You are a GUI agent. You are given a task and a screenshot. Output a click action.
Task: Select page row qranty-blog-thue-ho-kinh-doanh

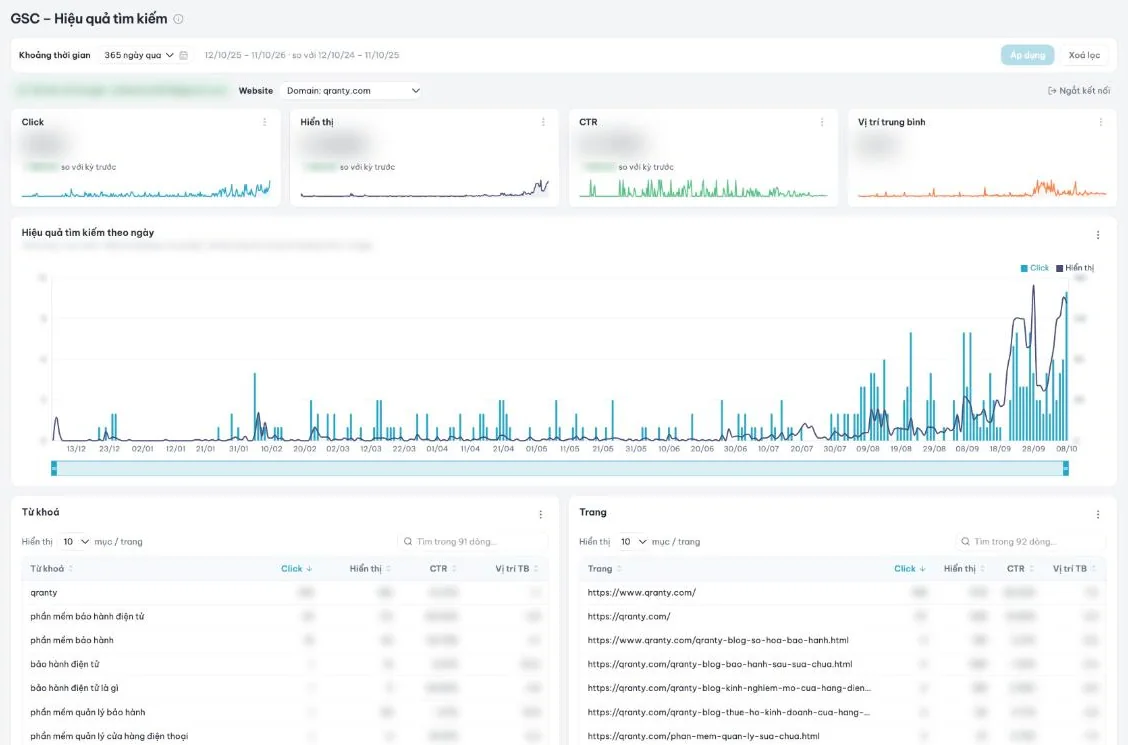click(x=842, y=712)
